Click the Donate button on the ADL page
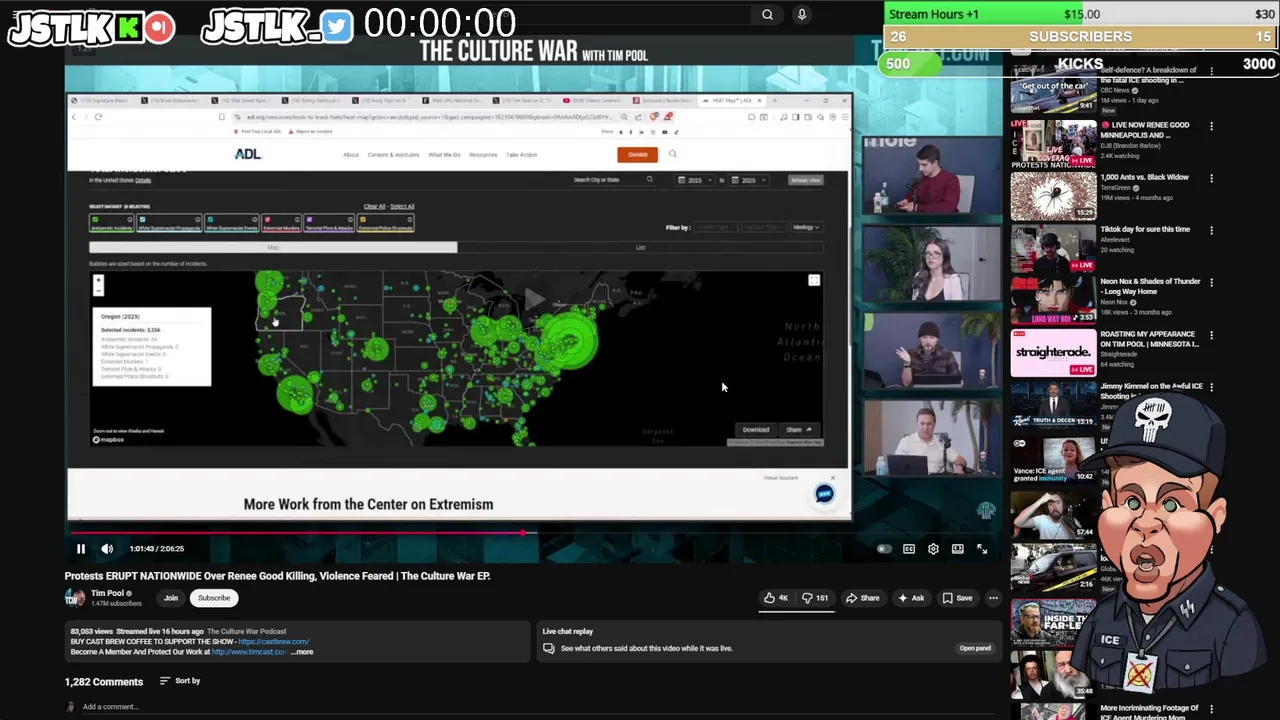The height and width of the screenshot is (720, 1280). point(637,155)
